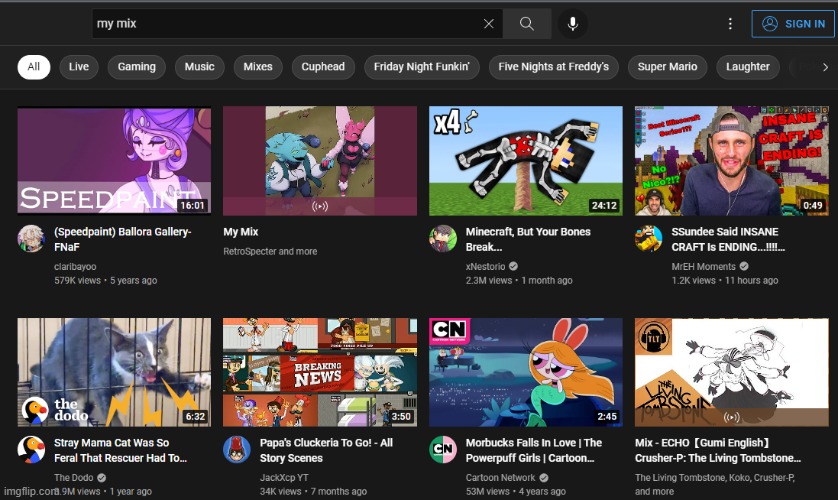The image size is (838, 500).
Task: Click '53M views • 4 years ago' text
Action: pos(516,491)
